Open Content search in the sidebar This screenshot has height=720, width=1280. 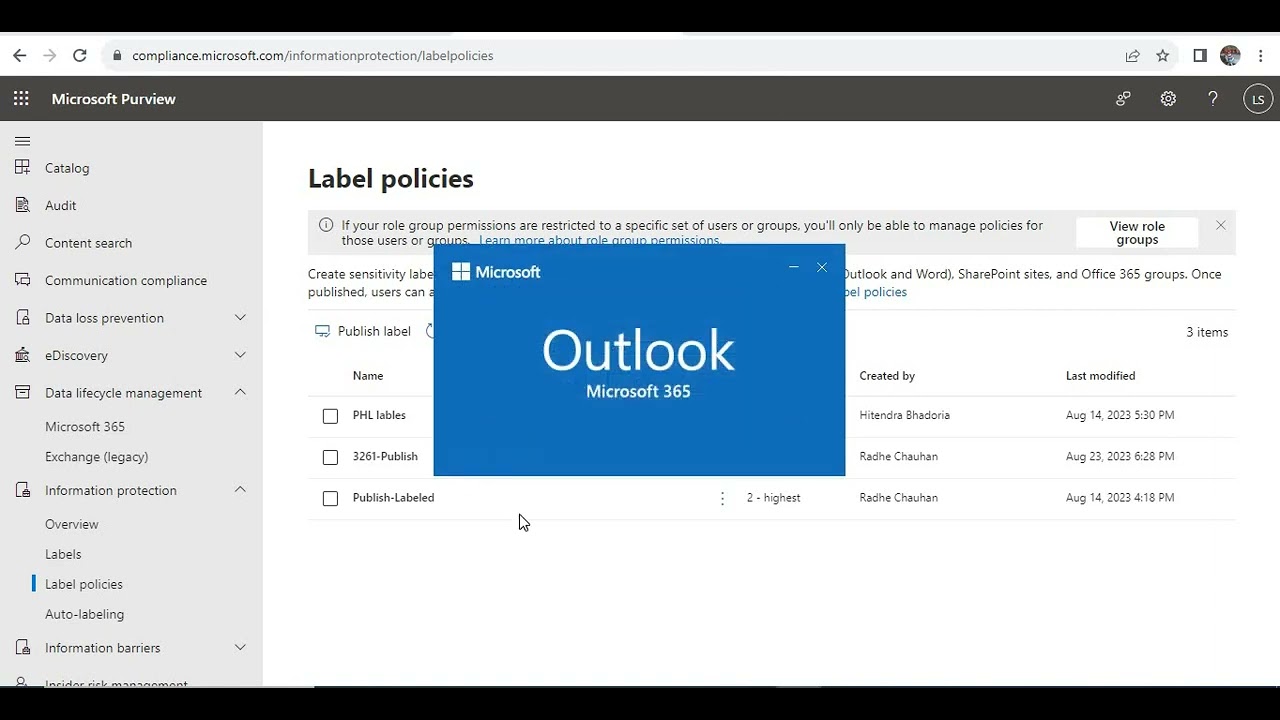(88, 243)
